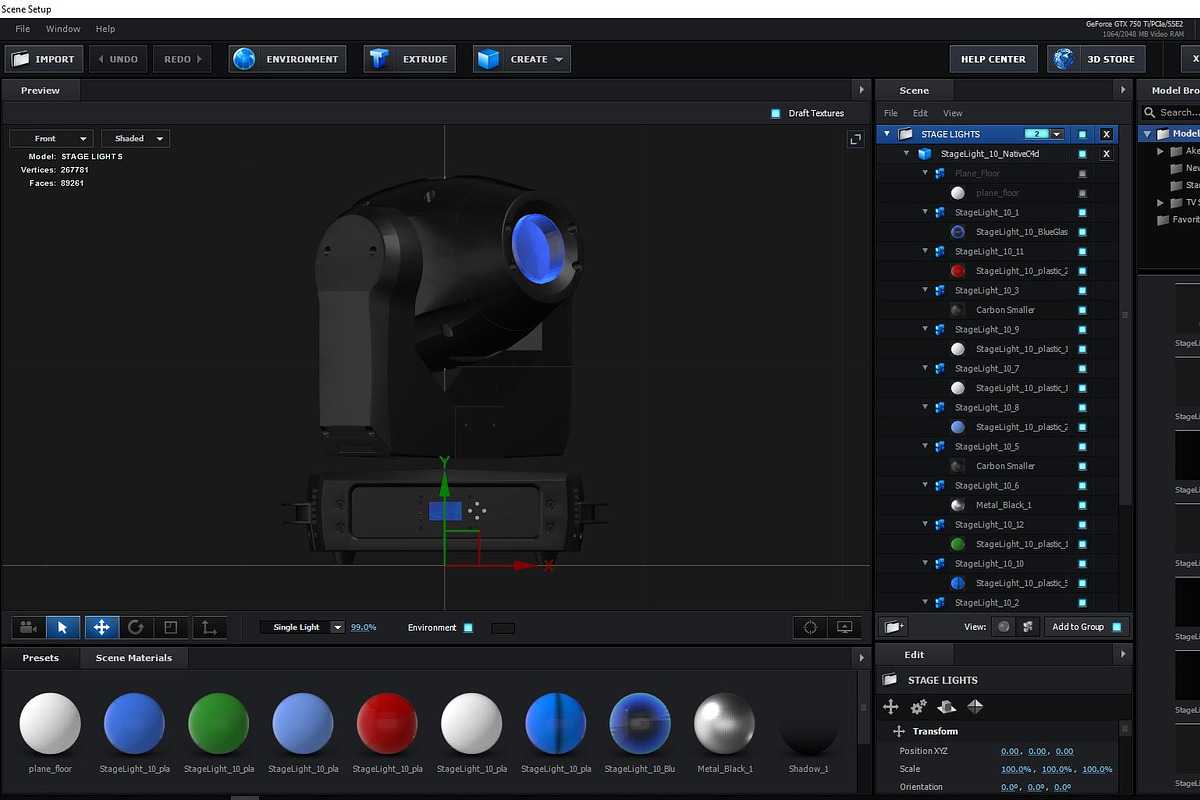Open the Scene panel Edit menu
This screenshot has height=800, width=1200.
pos(920,113)
